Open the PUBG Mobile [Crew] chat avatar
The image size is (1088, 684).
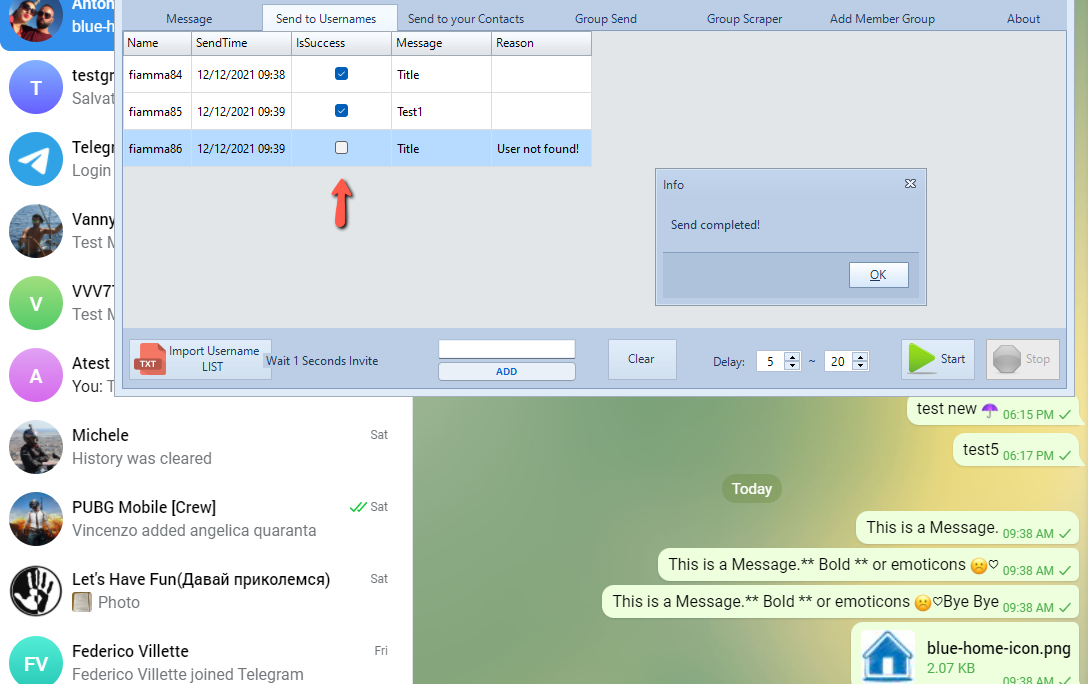point(36,519)
